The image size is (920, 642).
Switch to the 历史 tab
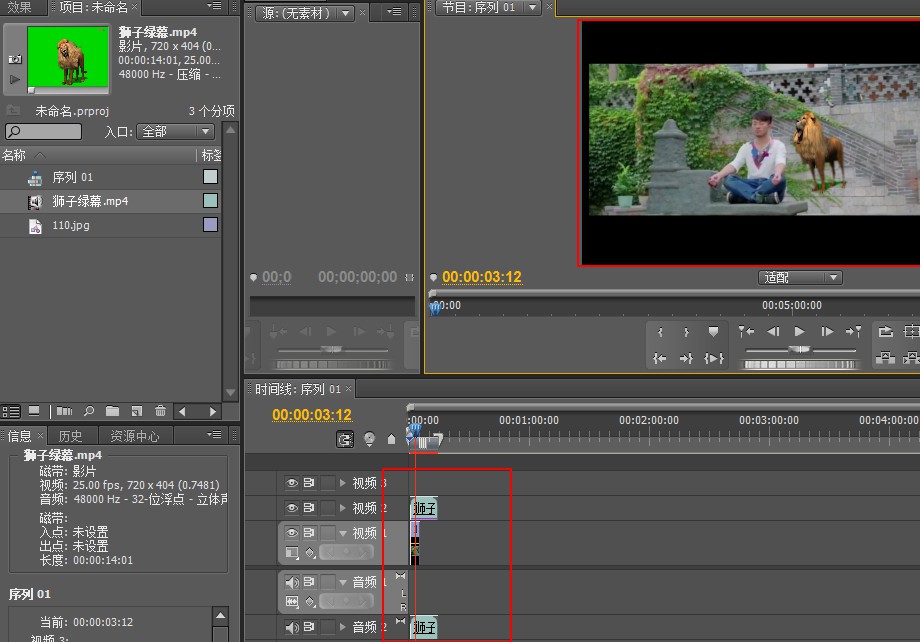point(70,436)
